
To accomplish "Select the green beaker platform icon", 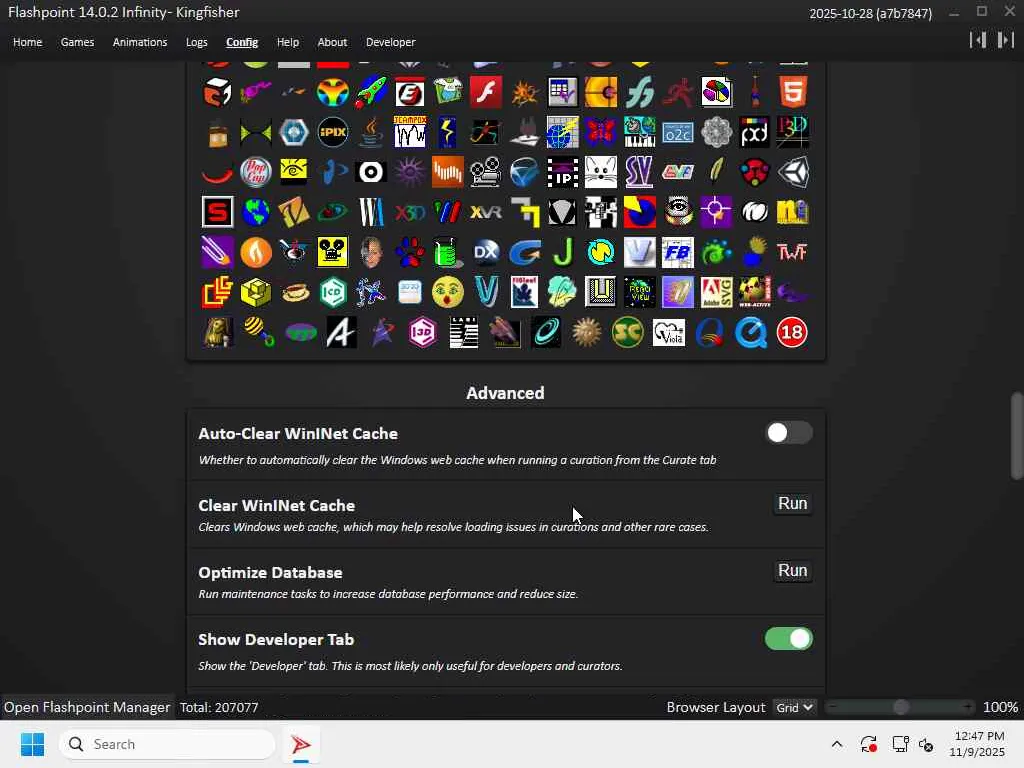I will click(x=448, y=252).
